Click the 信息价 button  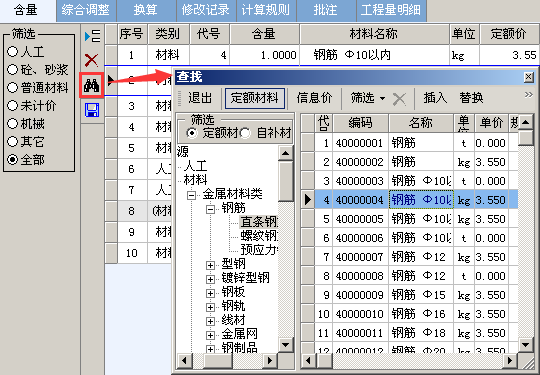tap(314, 98)
